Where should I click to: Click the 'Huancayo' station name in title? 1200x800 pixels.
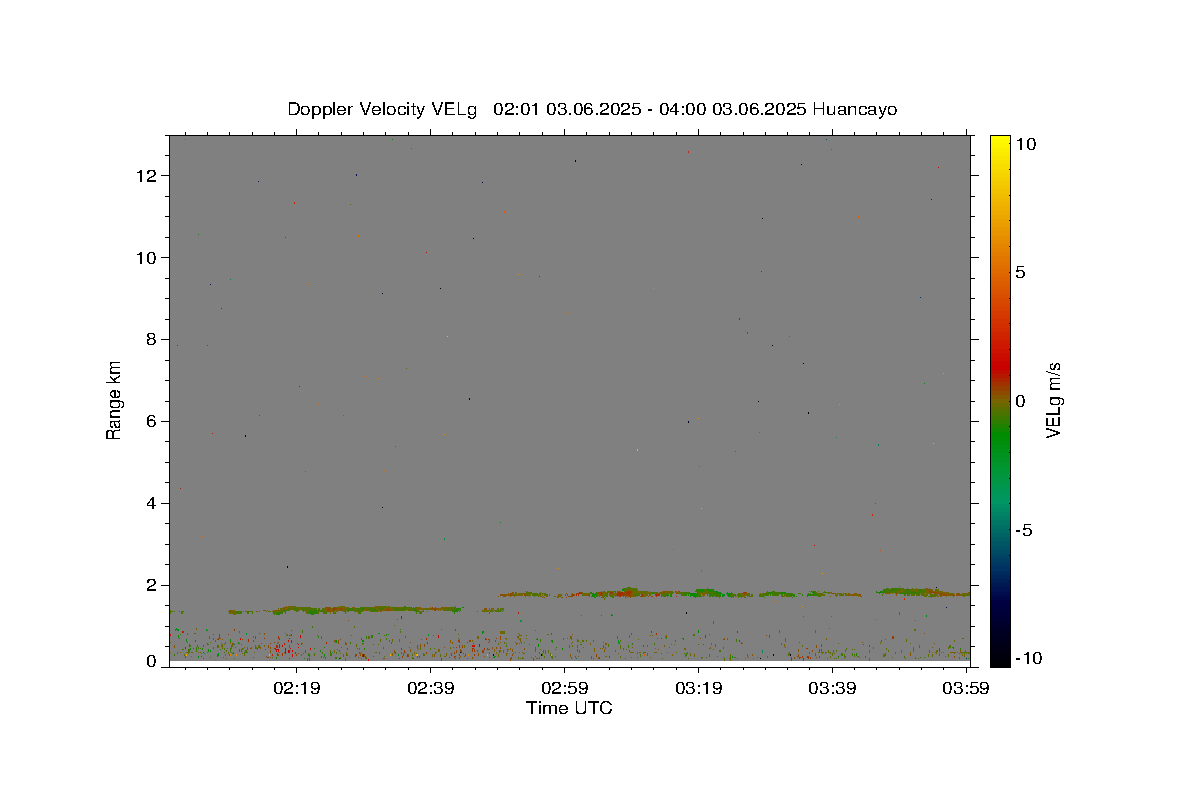(855, 109)
